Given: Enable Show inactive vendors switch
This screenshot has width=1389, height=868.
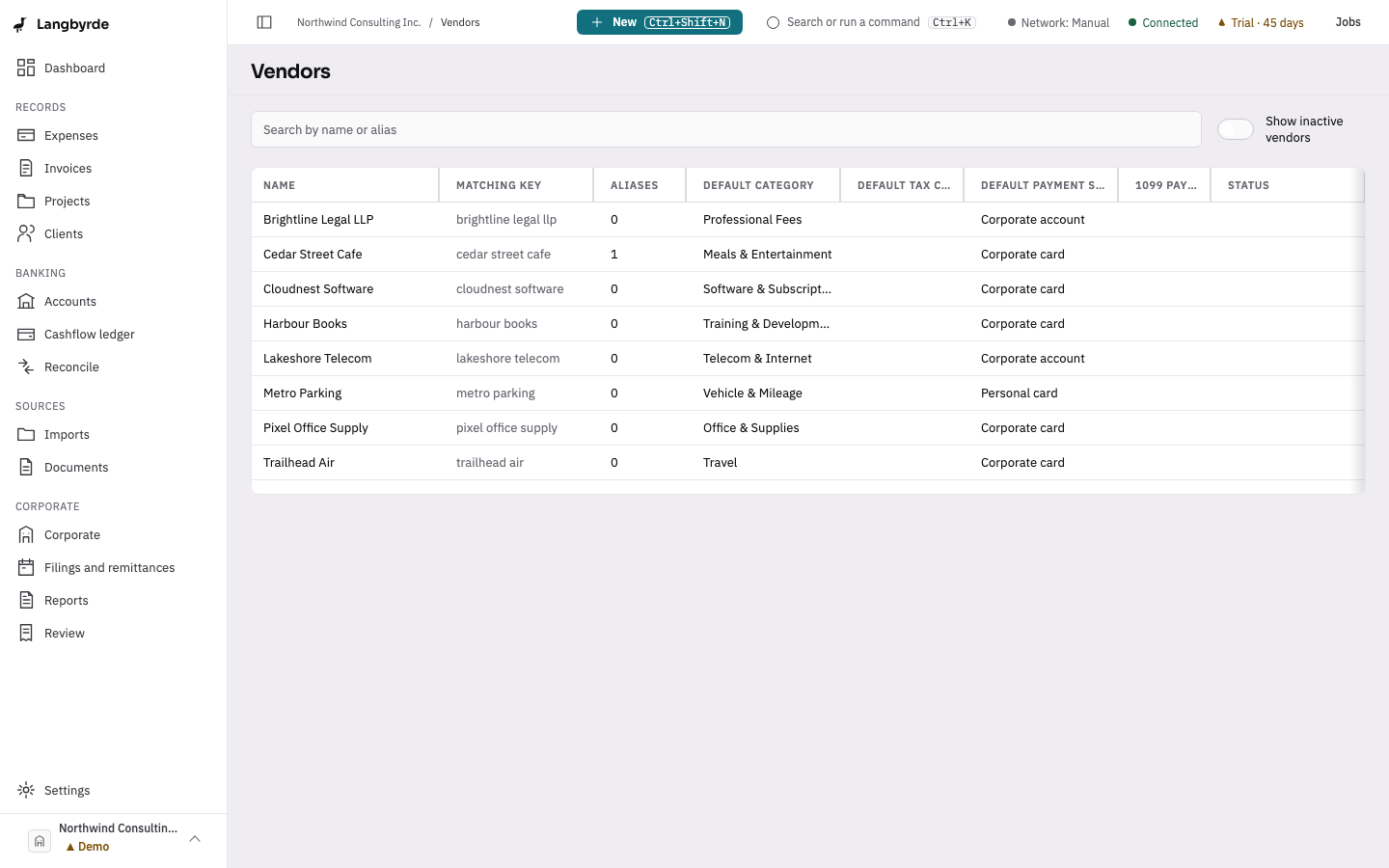Looking at the screenshot, I should pyautogui.click(x=1235, y=129).
